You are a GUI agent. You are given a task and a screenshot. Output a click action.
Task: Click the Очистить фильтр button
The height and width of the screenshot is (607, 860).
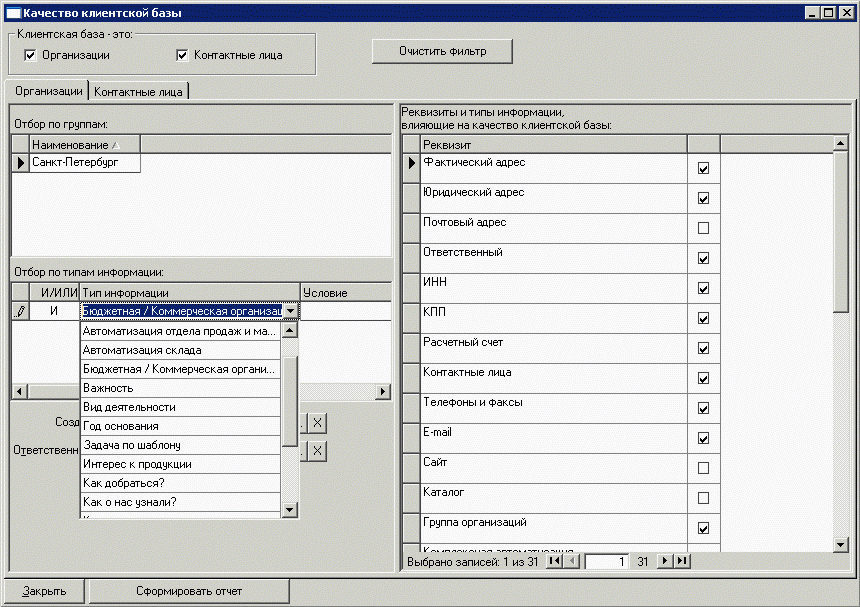click(443, 51)
